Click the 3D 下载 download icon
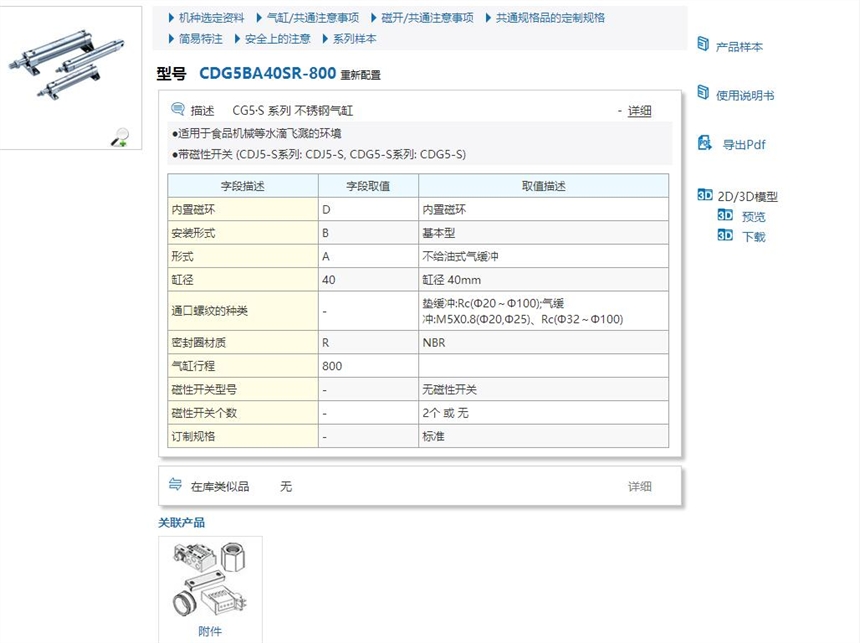860x643 pixels. pos(725,236)
